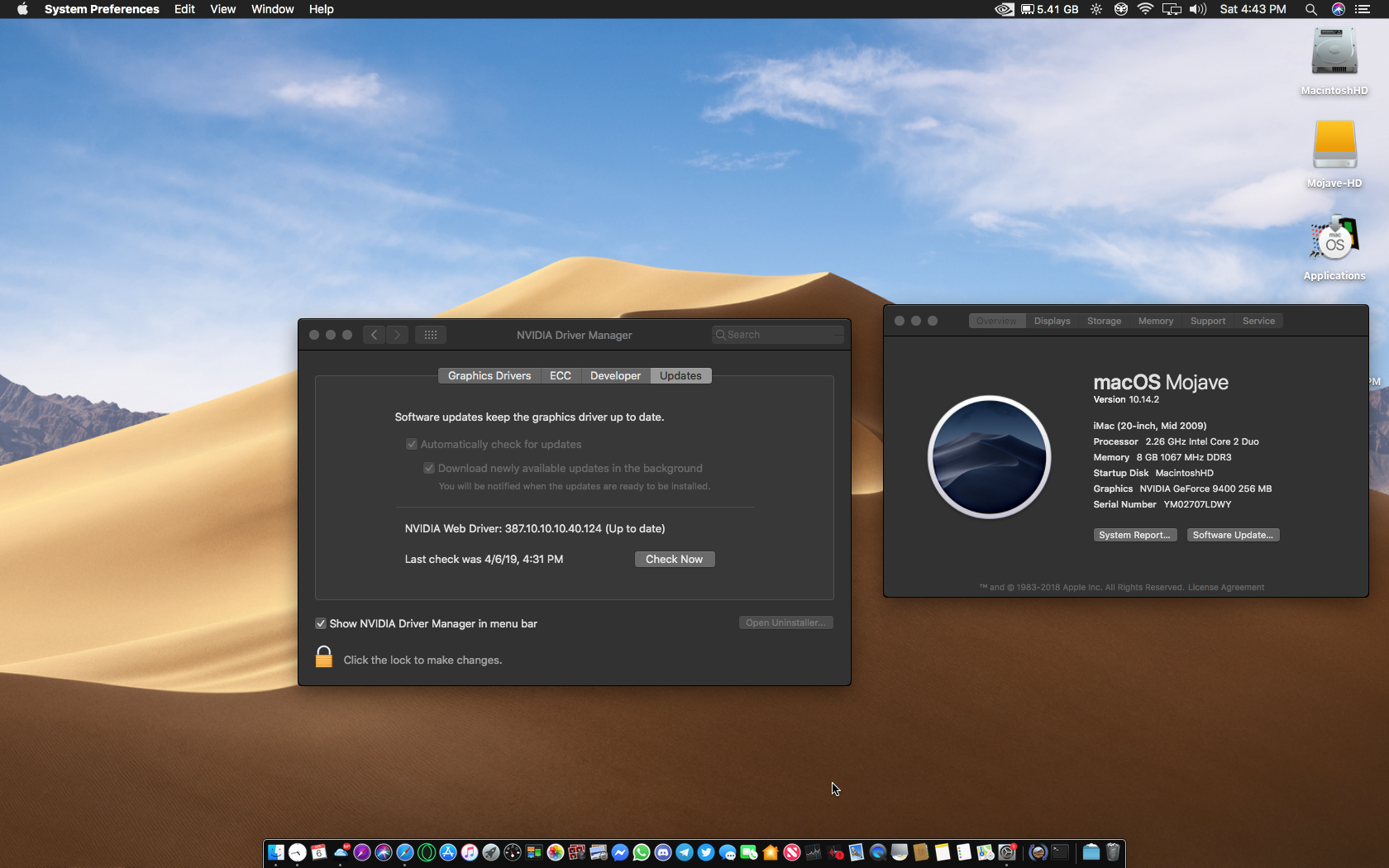Toggle Automatically check for updates checkbox

412,444
